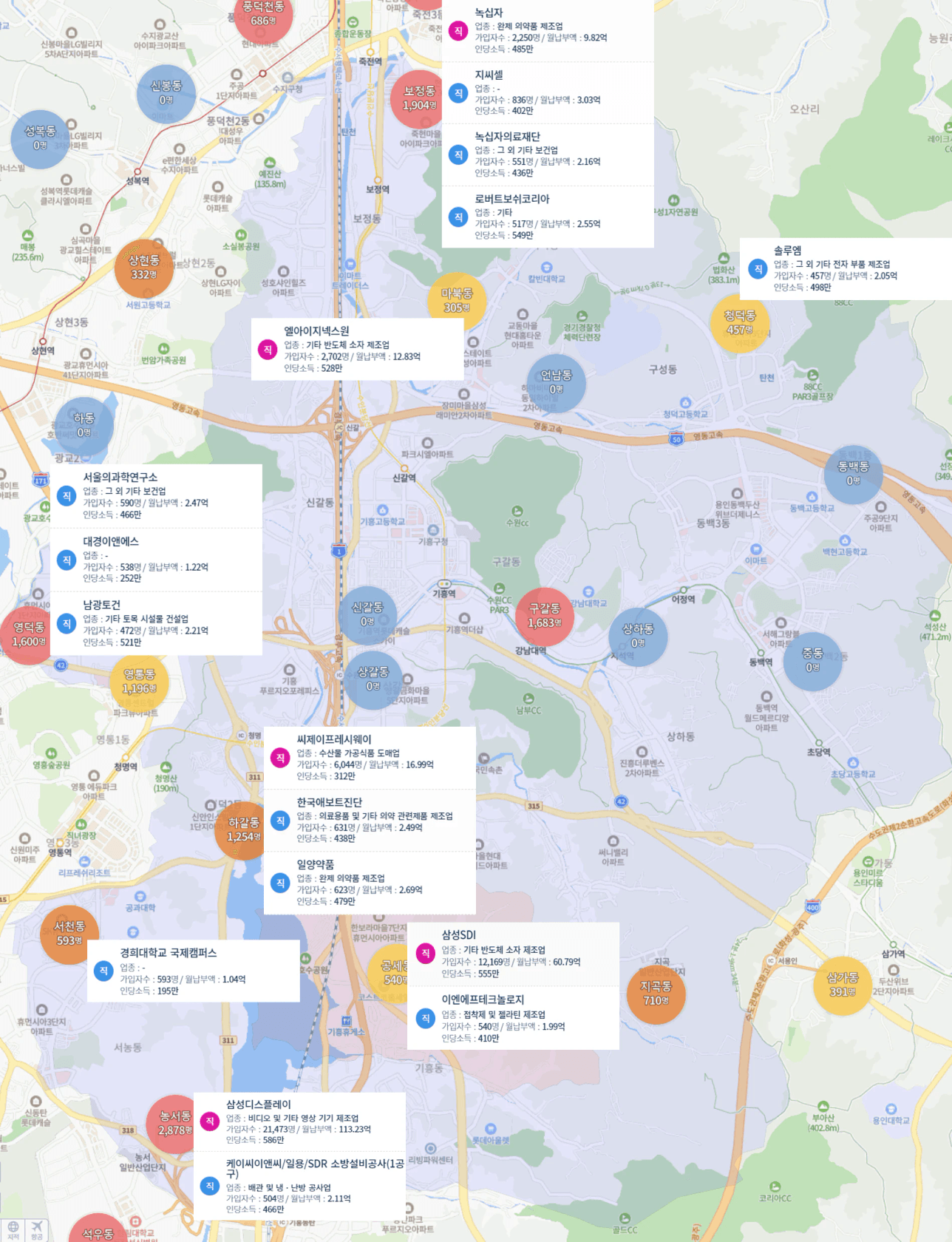The height and width of the screenshot is (1242, 952).
Task: Click the 직 icon beside 이엔에프테크놀로지
Action: click(425, 1019)
